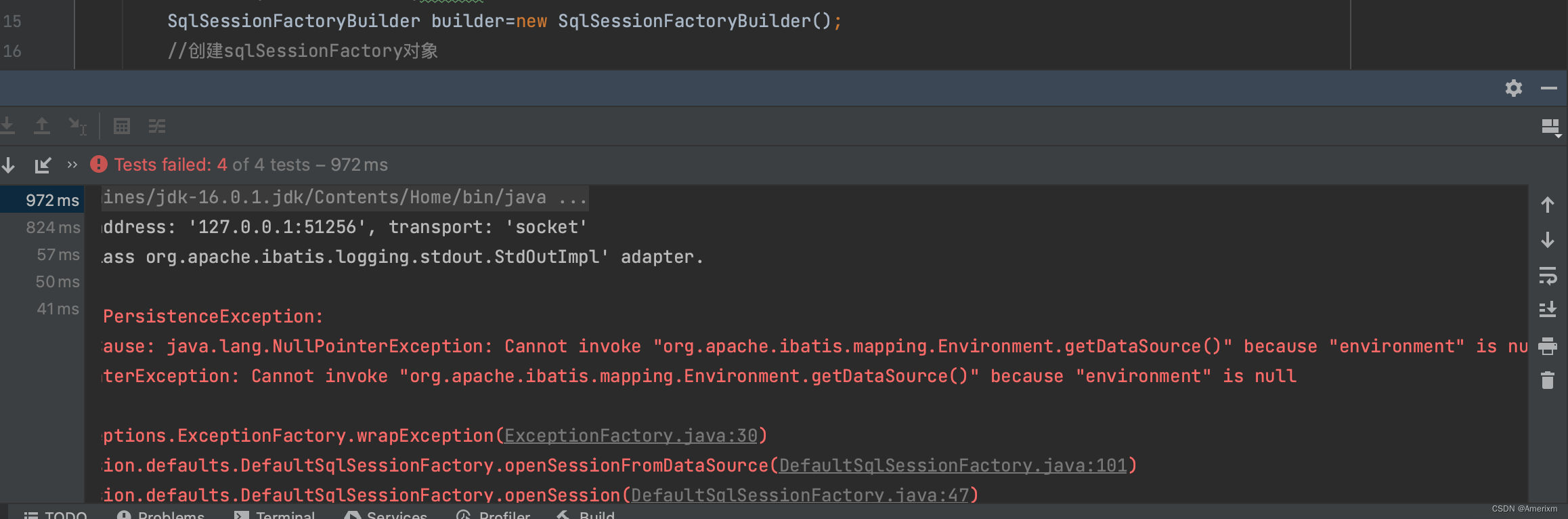
Task: Click scroll to end of console icon
Action: click(x=1548, y=310)
